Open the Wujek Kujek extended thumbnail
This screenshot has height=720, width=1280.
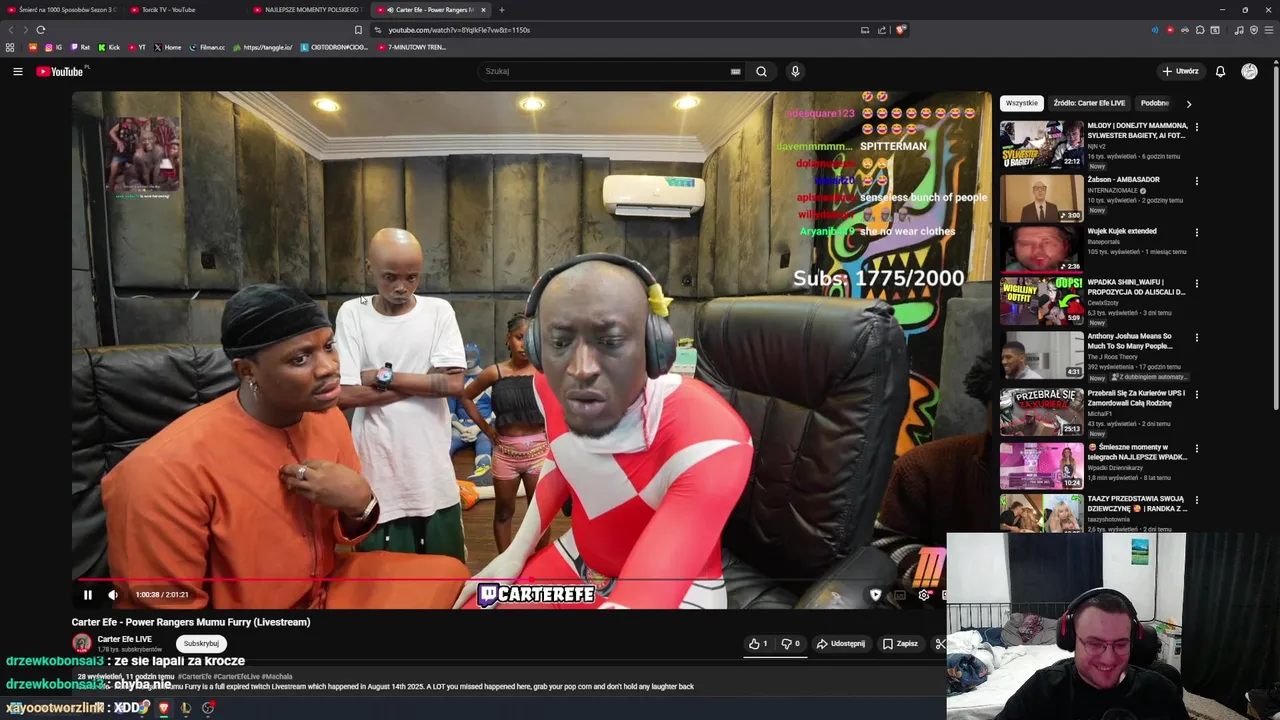coord(1041,249)
